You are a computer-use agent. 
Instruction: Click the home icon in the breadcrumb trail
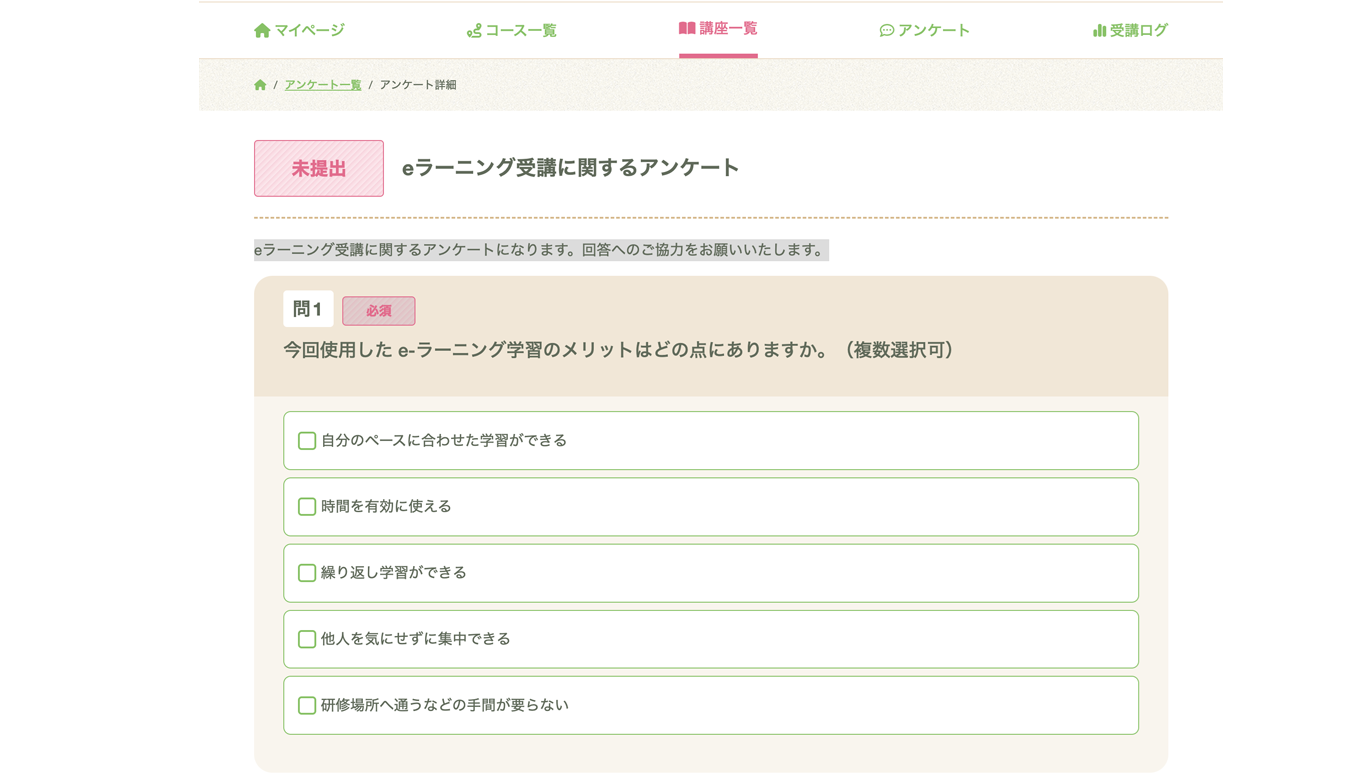[x=260, y=85]
